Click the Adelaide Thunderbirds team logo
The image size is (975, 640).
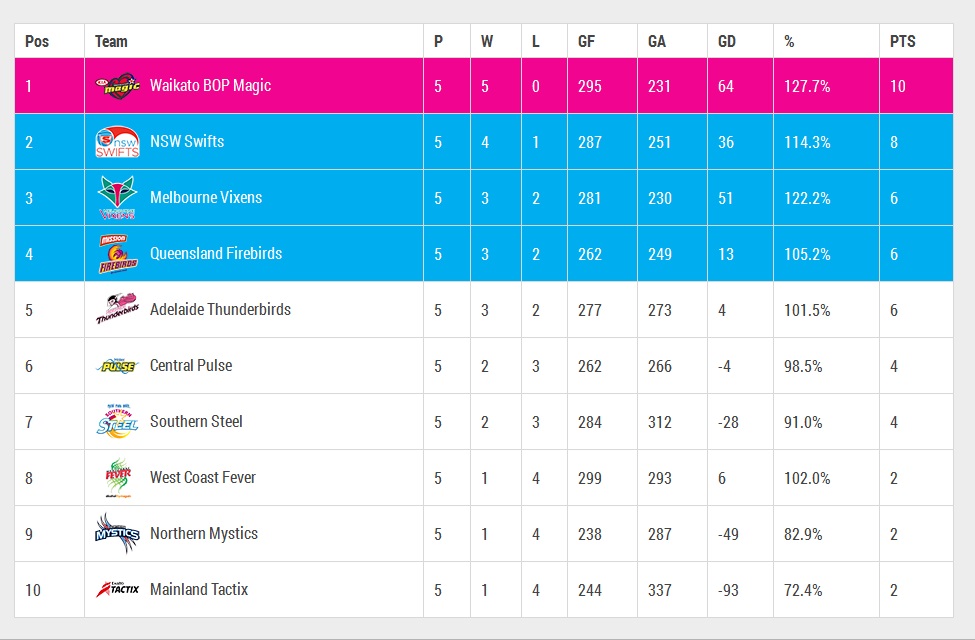pyautogui.click(x=117, y=310)
